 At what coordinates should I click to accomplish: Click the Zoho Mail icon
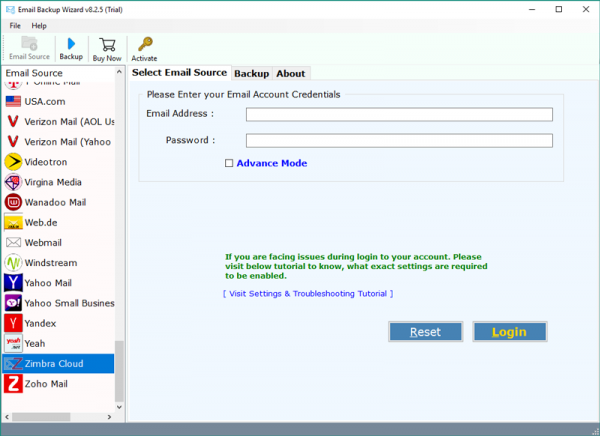pos(13,384)
